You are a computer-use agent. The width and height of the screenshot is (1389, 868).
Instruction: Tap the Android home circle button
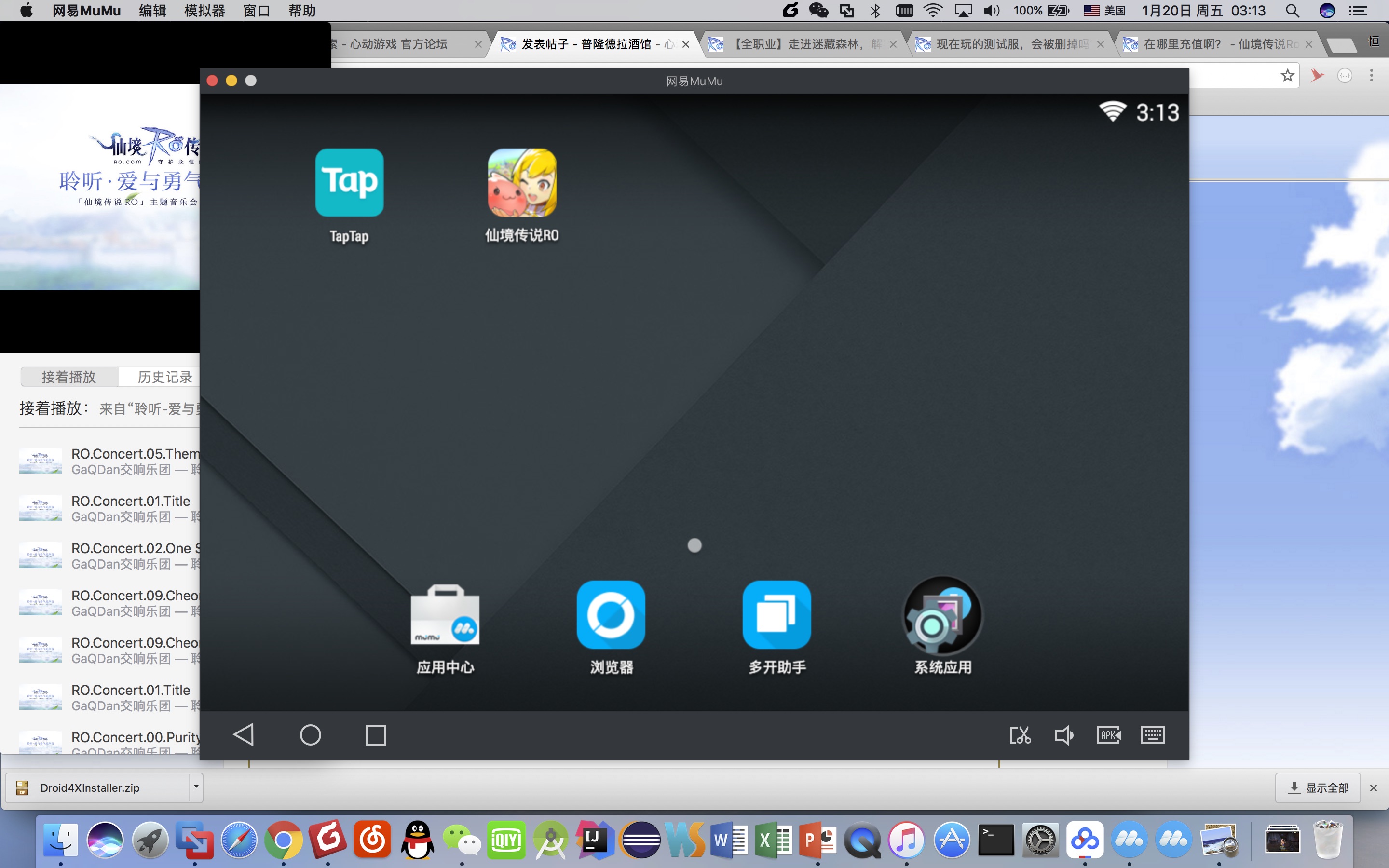tap(311, 735)
